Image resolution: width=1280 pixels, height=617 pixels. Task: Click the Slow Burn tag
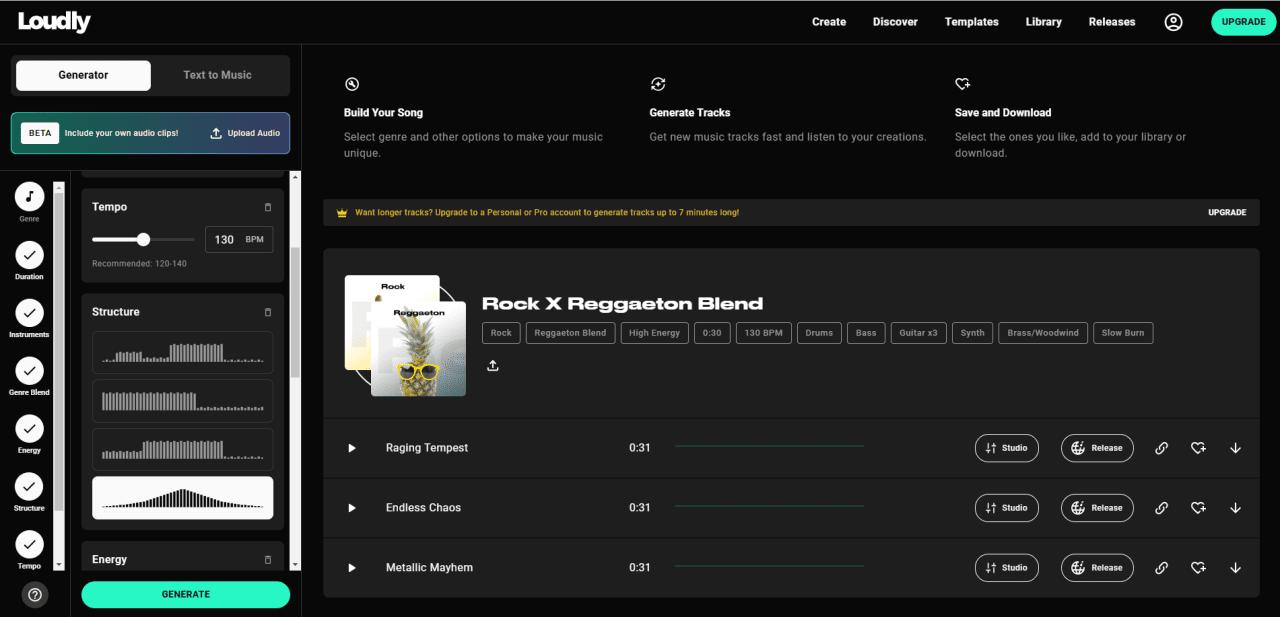pyautogui.click(x=1124, y=333)
